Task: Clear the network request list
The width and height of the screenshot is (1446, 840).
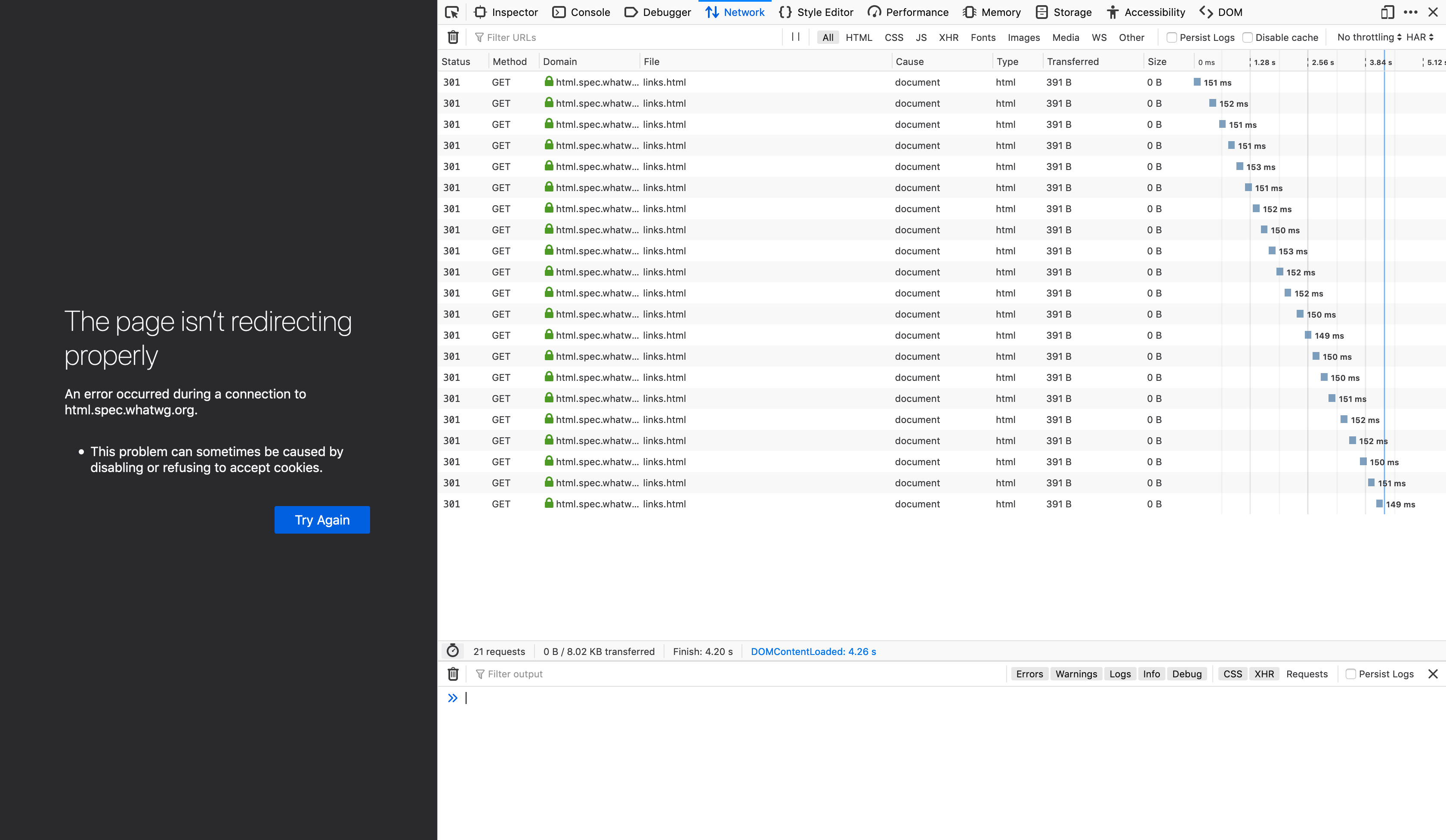Action: pyautogui.click(x=453, y=37)
